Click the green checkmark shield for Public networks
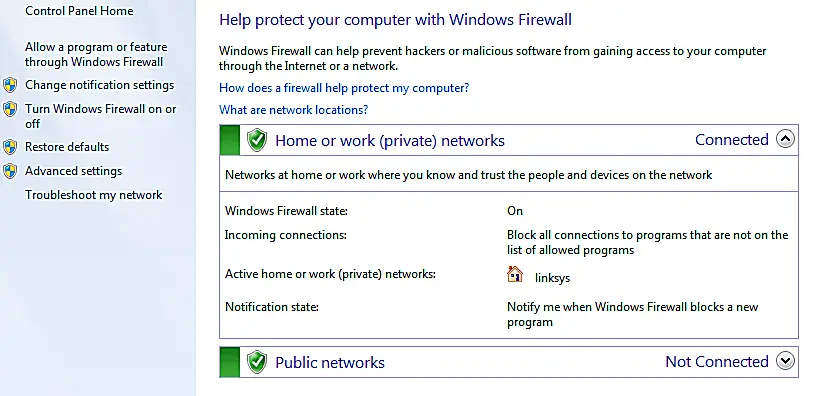Viewport: 817px width, 396px height. (256, 362)
